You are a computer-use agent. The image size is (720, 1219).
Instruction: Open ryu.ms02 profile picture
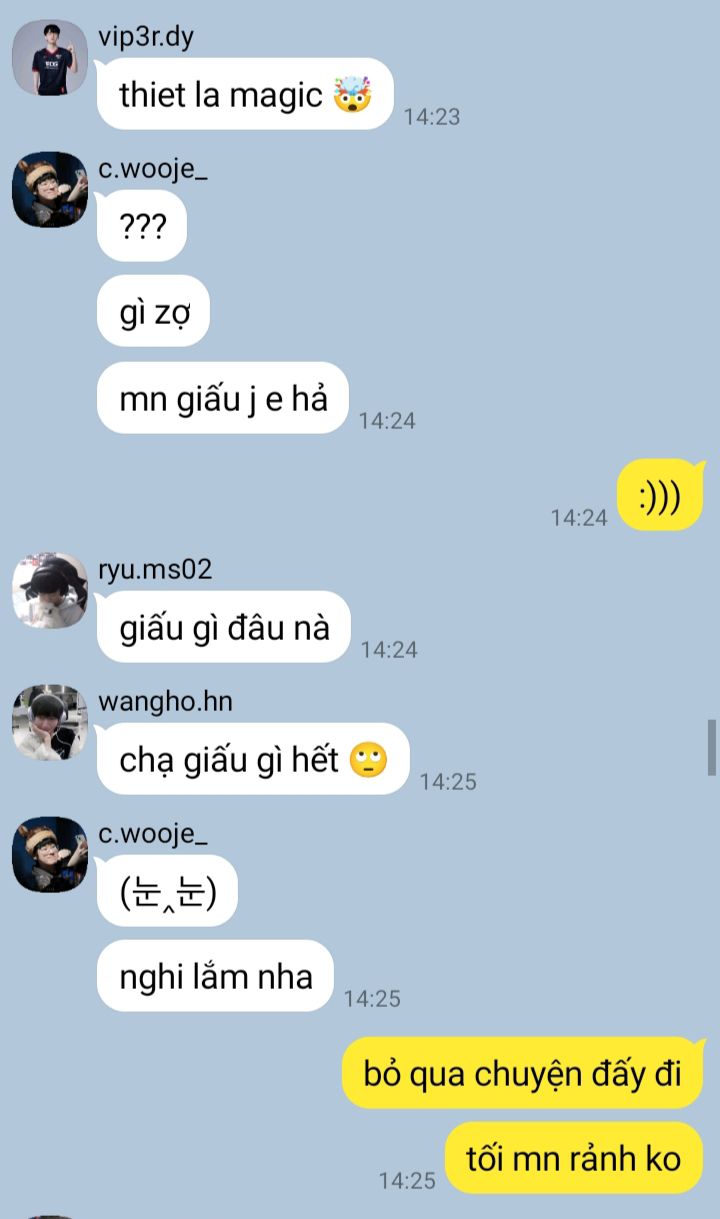(50, 590)
